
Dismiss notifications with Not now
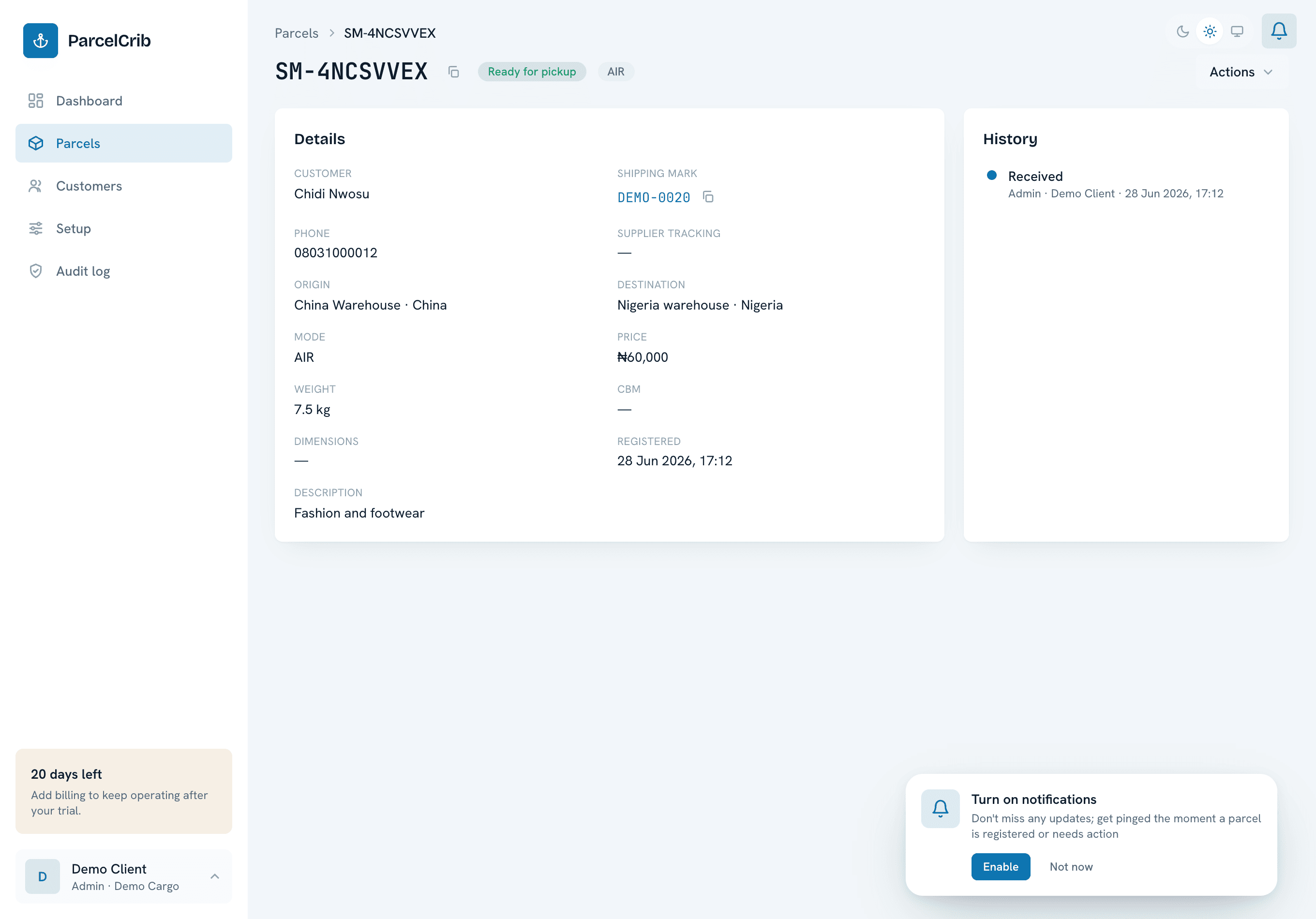1071,866
